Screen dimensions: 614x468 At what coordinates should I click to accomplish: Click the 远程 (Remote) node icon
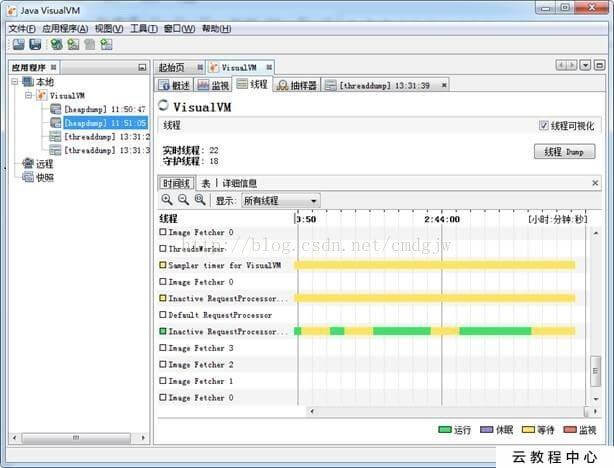(27, 164)
